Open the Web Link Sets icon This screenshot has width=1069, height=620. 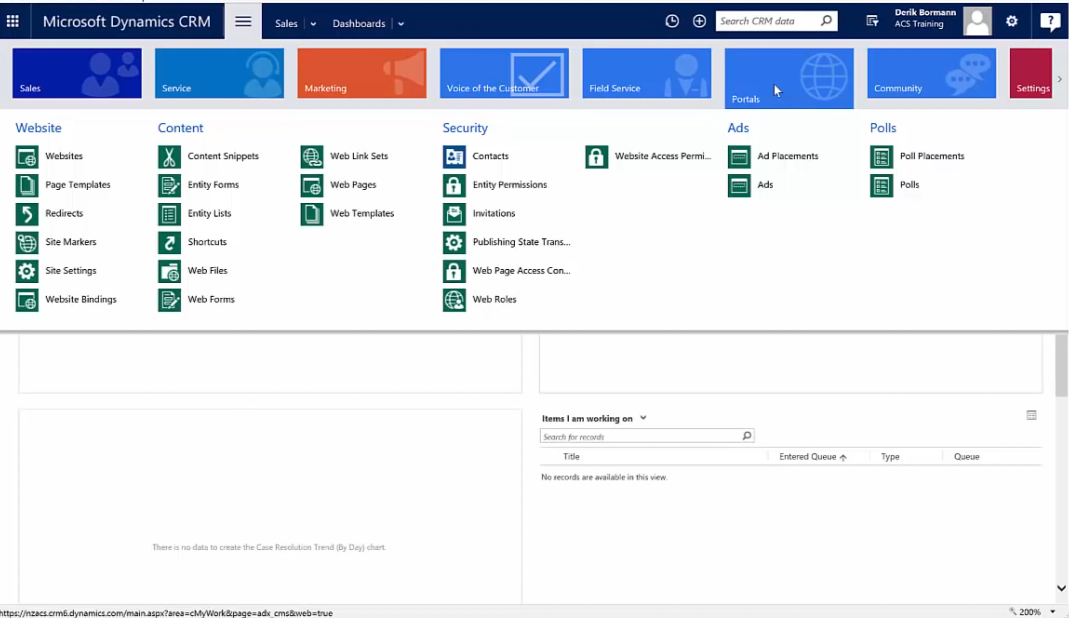click(x=312, y=157)
